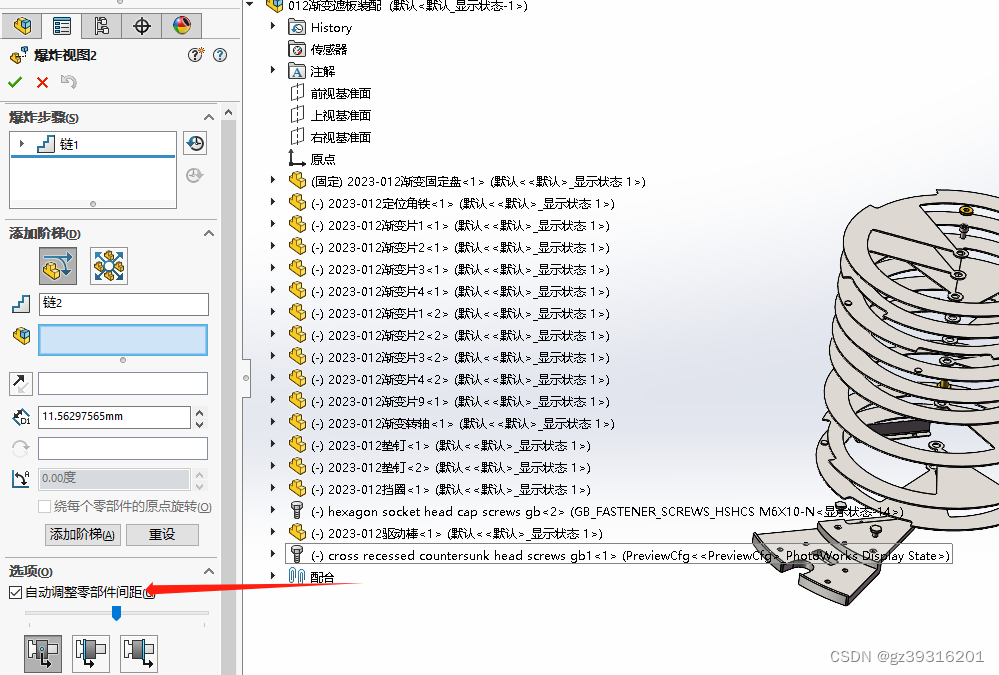This screenshot has height=675, width=999.
Task: Select the 前视基准面 plane
Action: (340, 93)
